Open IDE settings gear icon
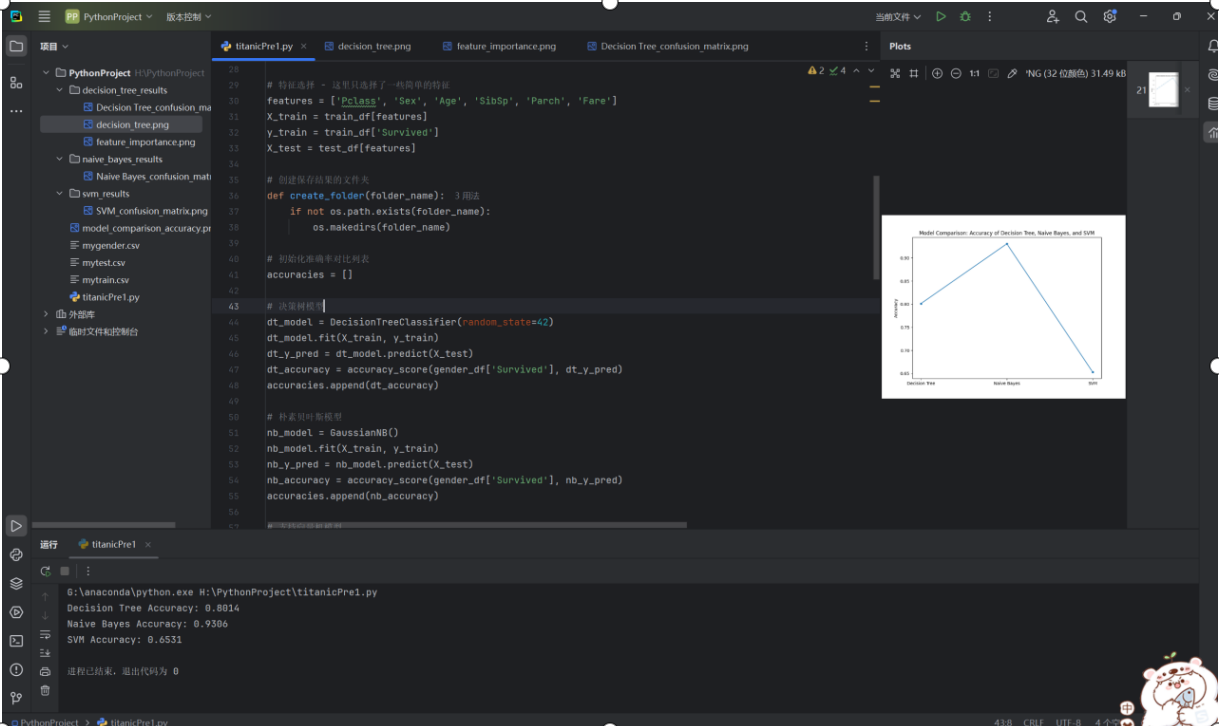The image size is (1219, 726). pos(1110,17)
